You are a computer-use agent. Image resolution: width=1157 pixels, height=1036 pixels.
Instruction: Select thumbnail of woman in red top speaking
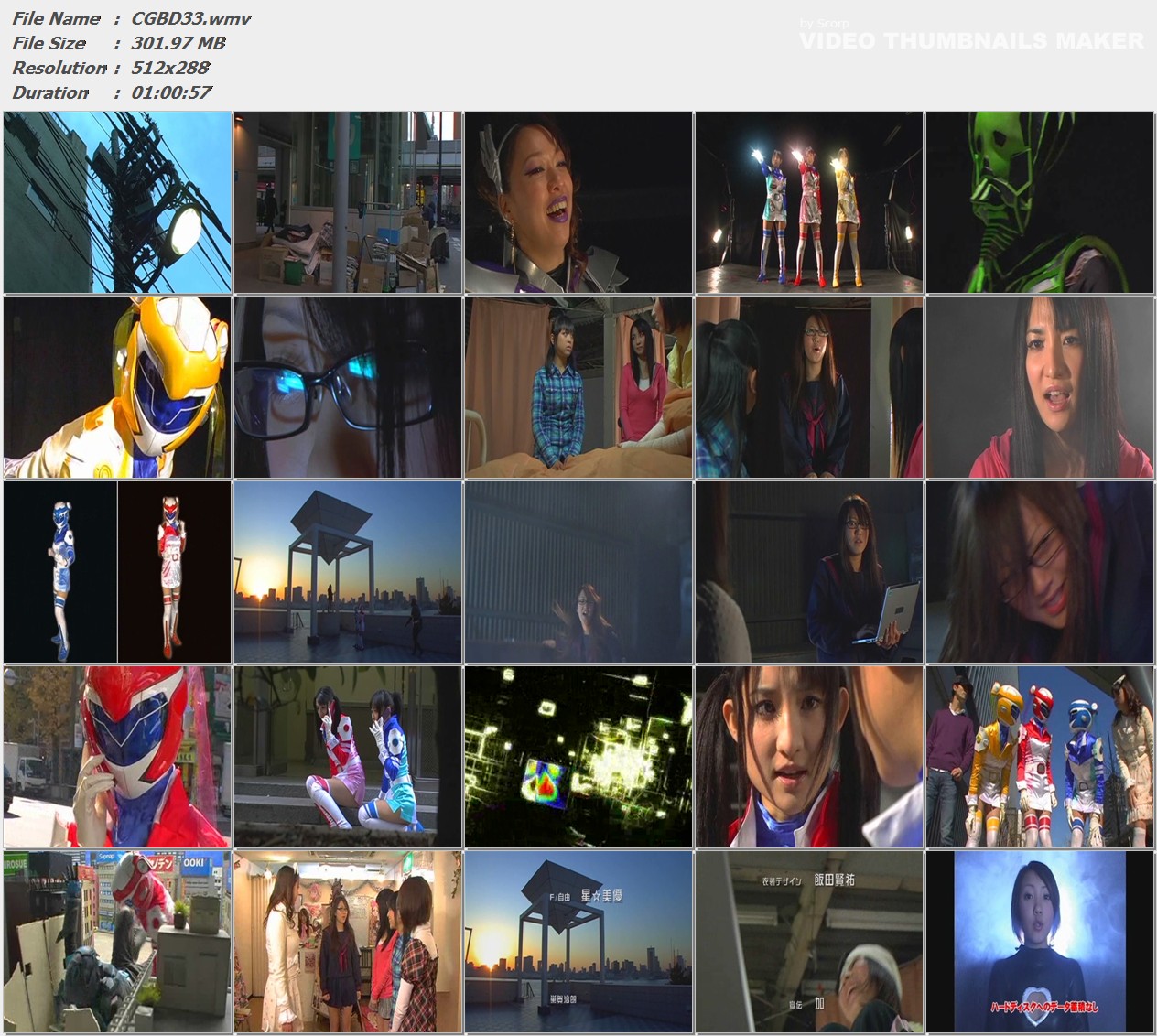(1040, 387)
